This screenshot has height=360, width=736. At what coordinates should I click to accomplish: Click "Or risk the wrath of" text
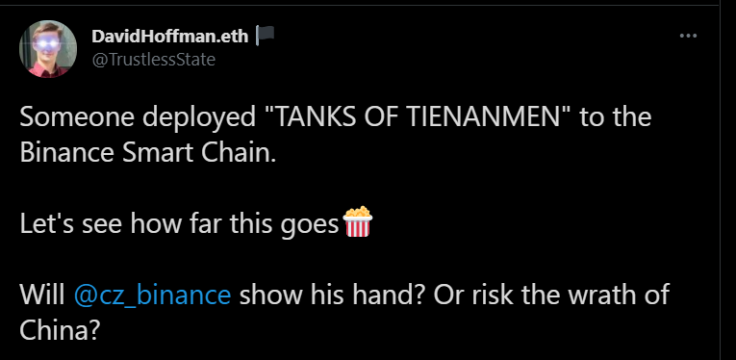pyautogui.click(x=552, y=295)
